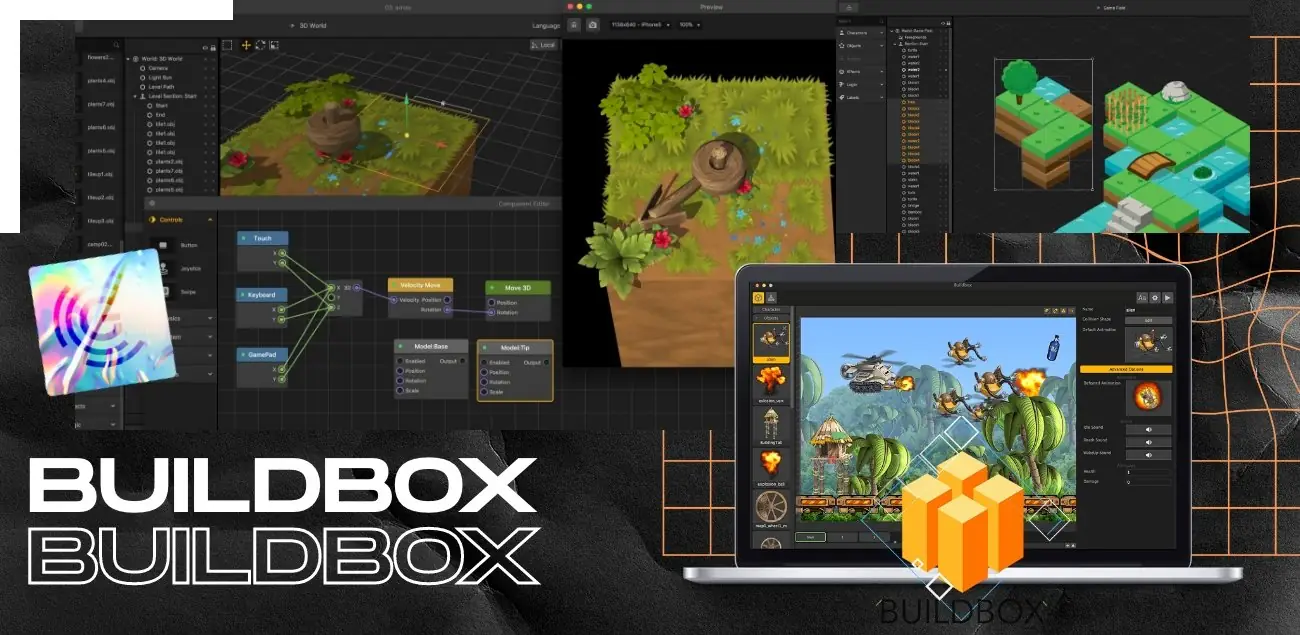Image resolution: width=1300 pixels, height=635 pixels.
Task: Open the Objects tab in Buildbox asset panel
Action: [x=771, y=317]
